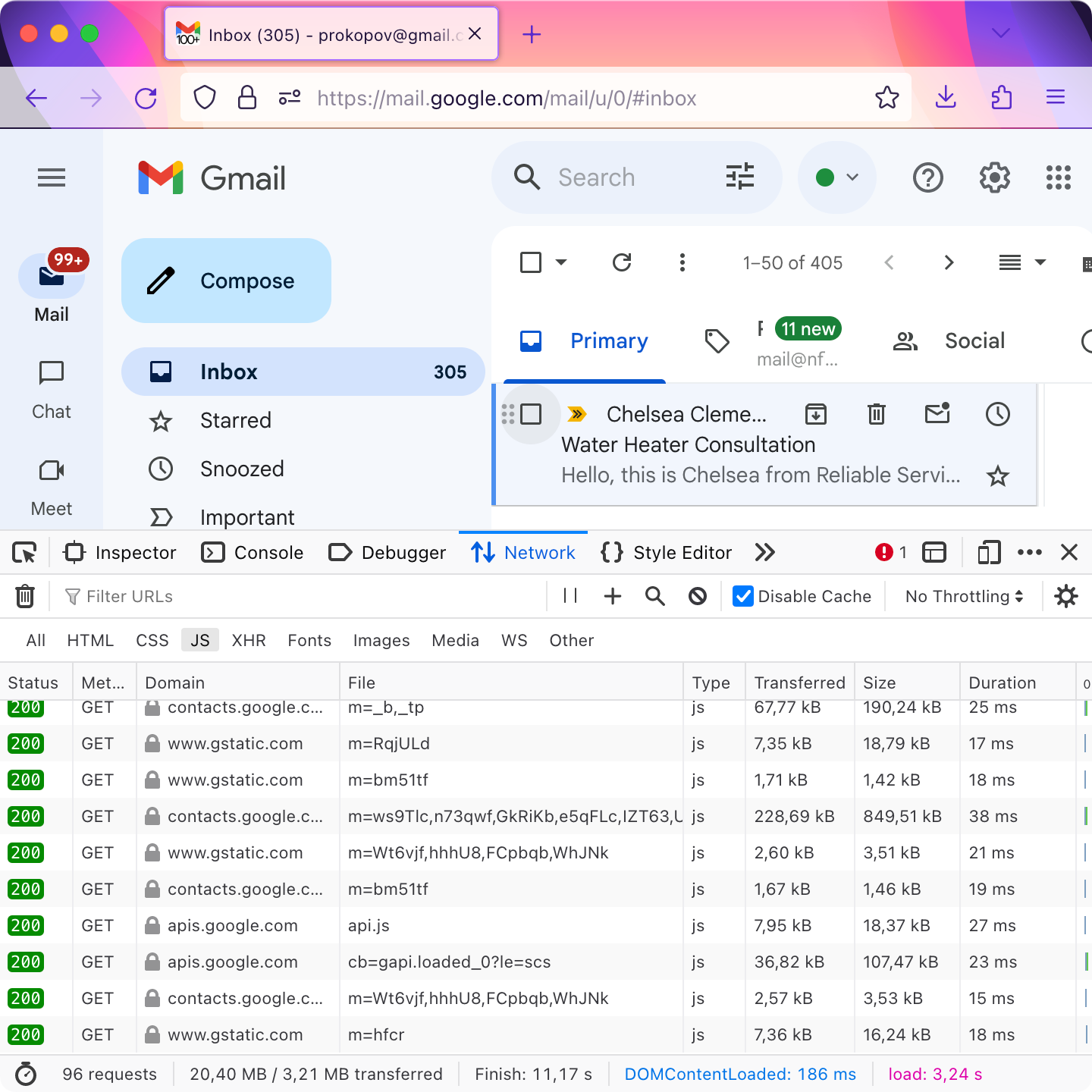The image size is (1092, 1092).
Task: Archive the Chelsea Clements email
Action: 816,414
